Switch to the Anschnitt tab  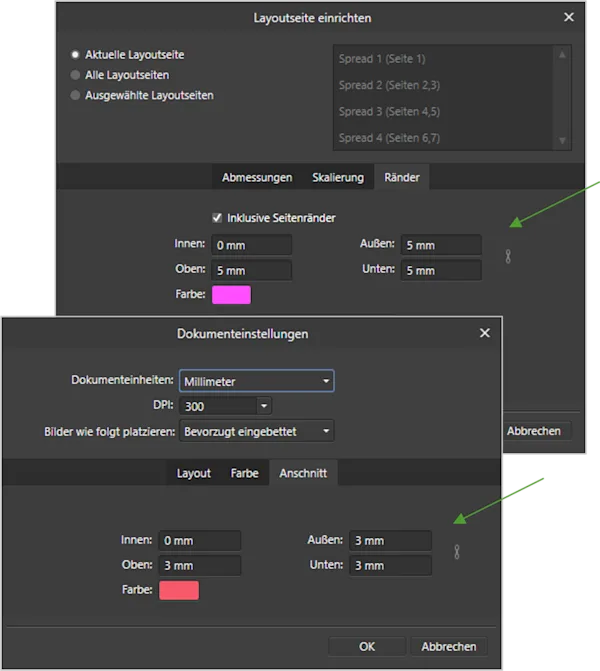point(303,473)
